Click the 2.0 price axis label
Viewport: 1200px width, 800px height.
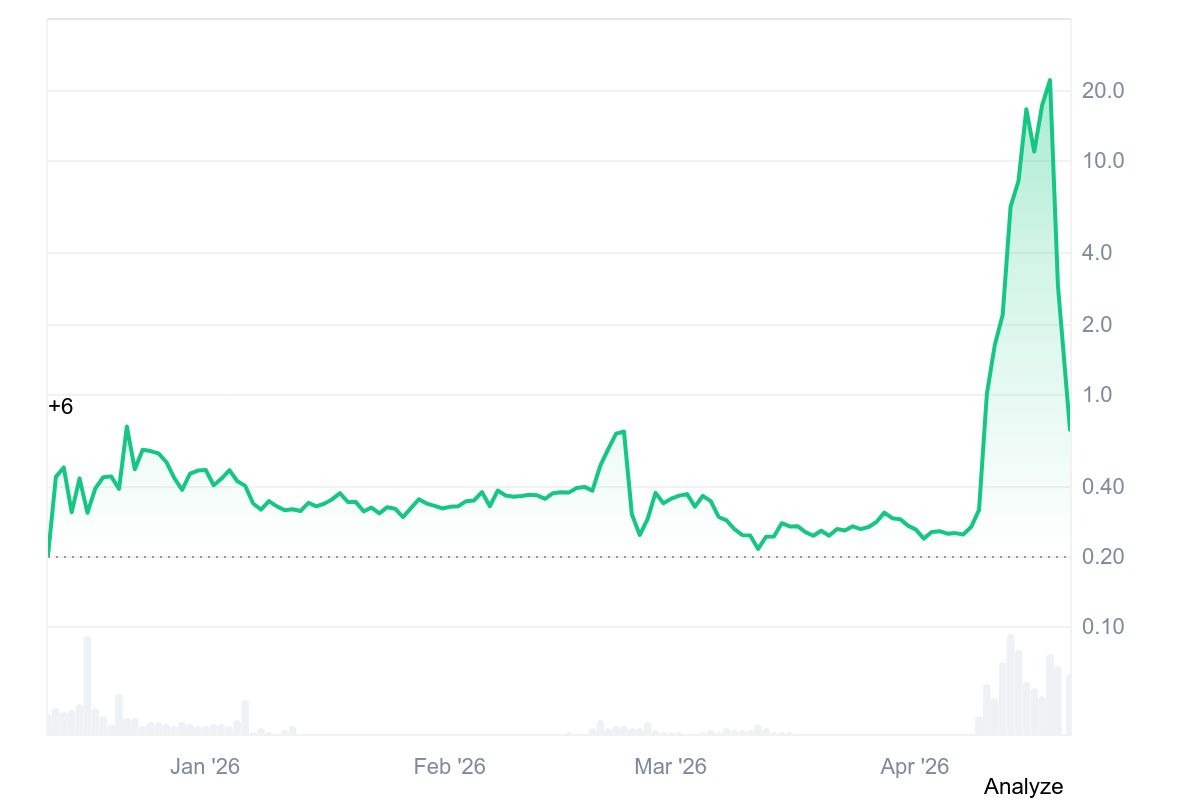click(x=1097, y=325)
